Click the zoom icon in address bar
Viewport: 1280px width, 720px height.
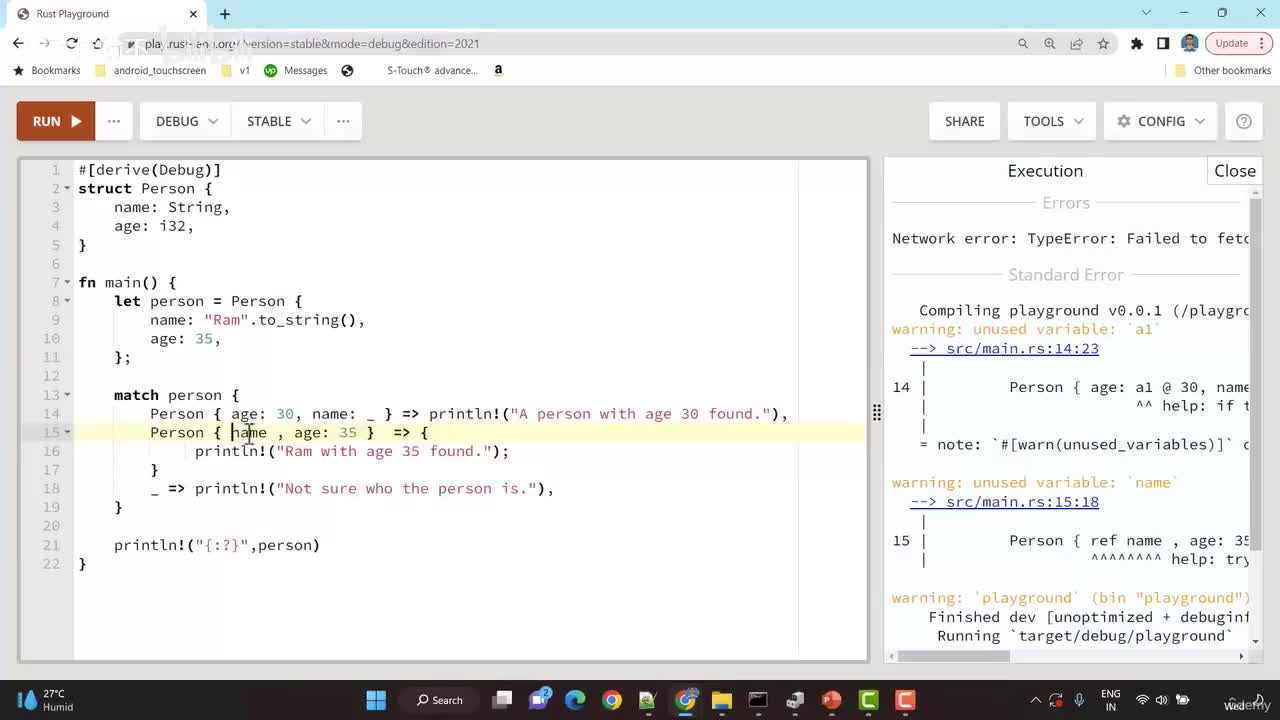(x=1050, y=44)
